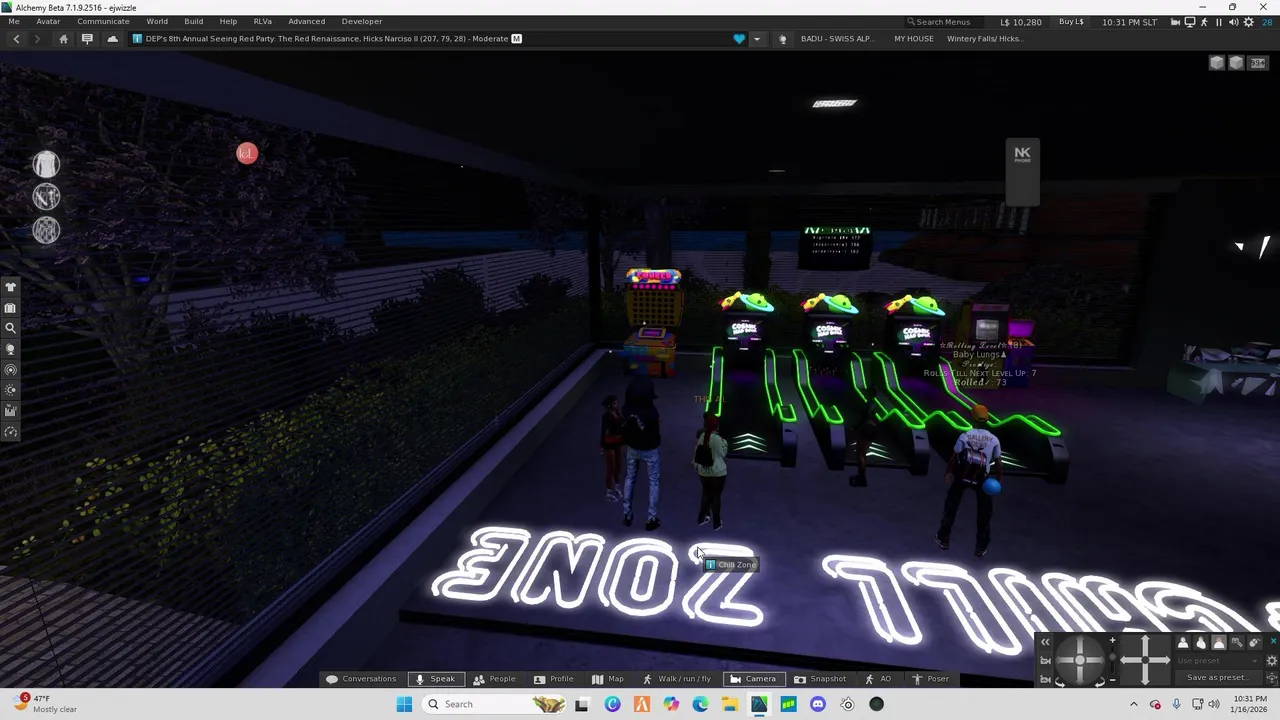Click camera zoom slider
Screen dimensions: 1280x720
(x=1113, y=660)
